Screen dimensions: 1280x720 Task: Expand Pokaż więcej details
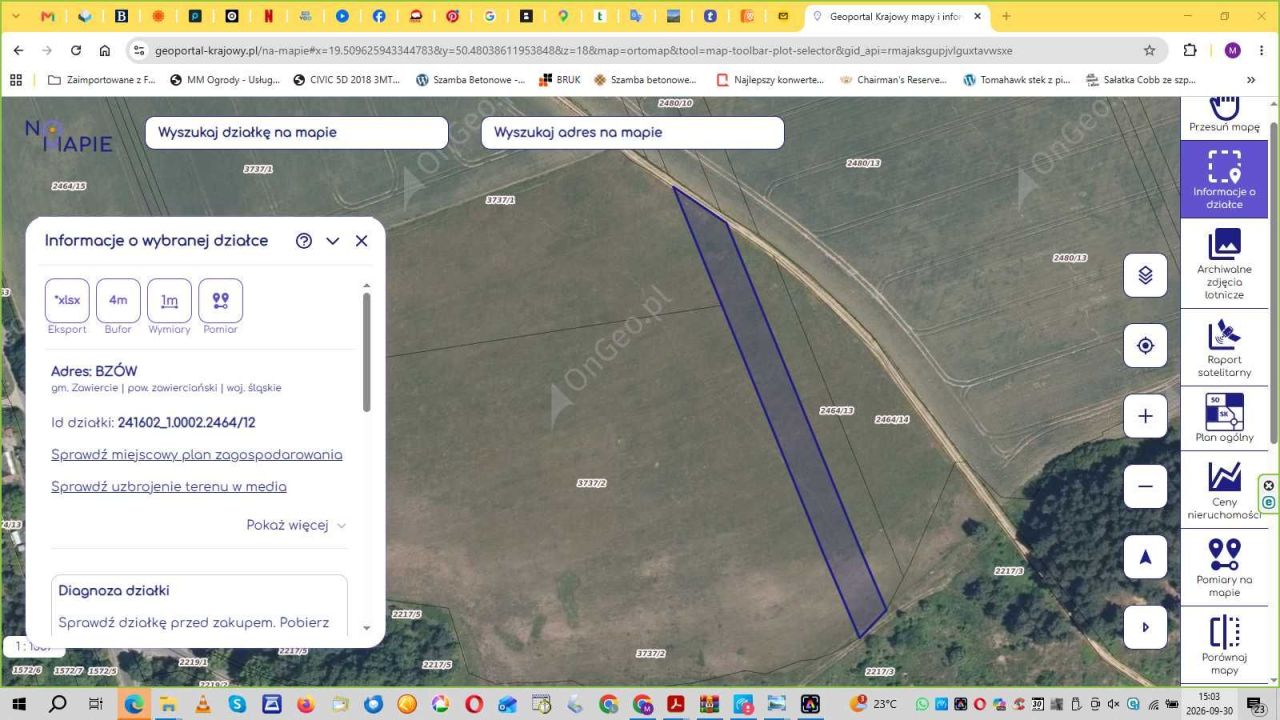(297, 525)
